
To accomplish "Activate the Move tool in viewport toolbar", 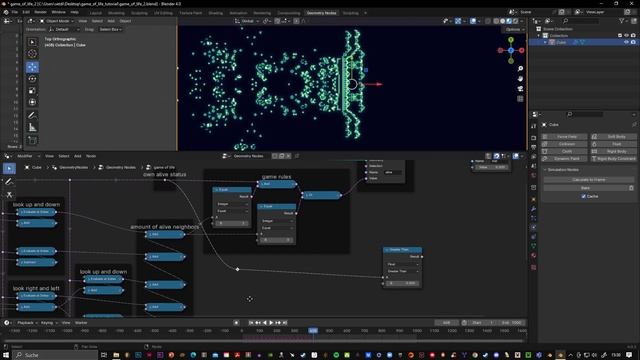I will point(32,67).
